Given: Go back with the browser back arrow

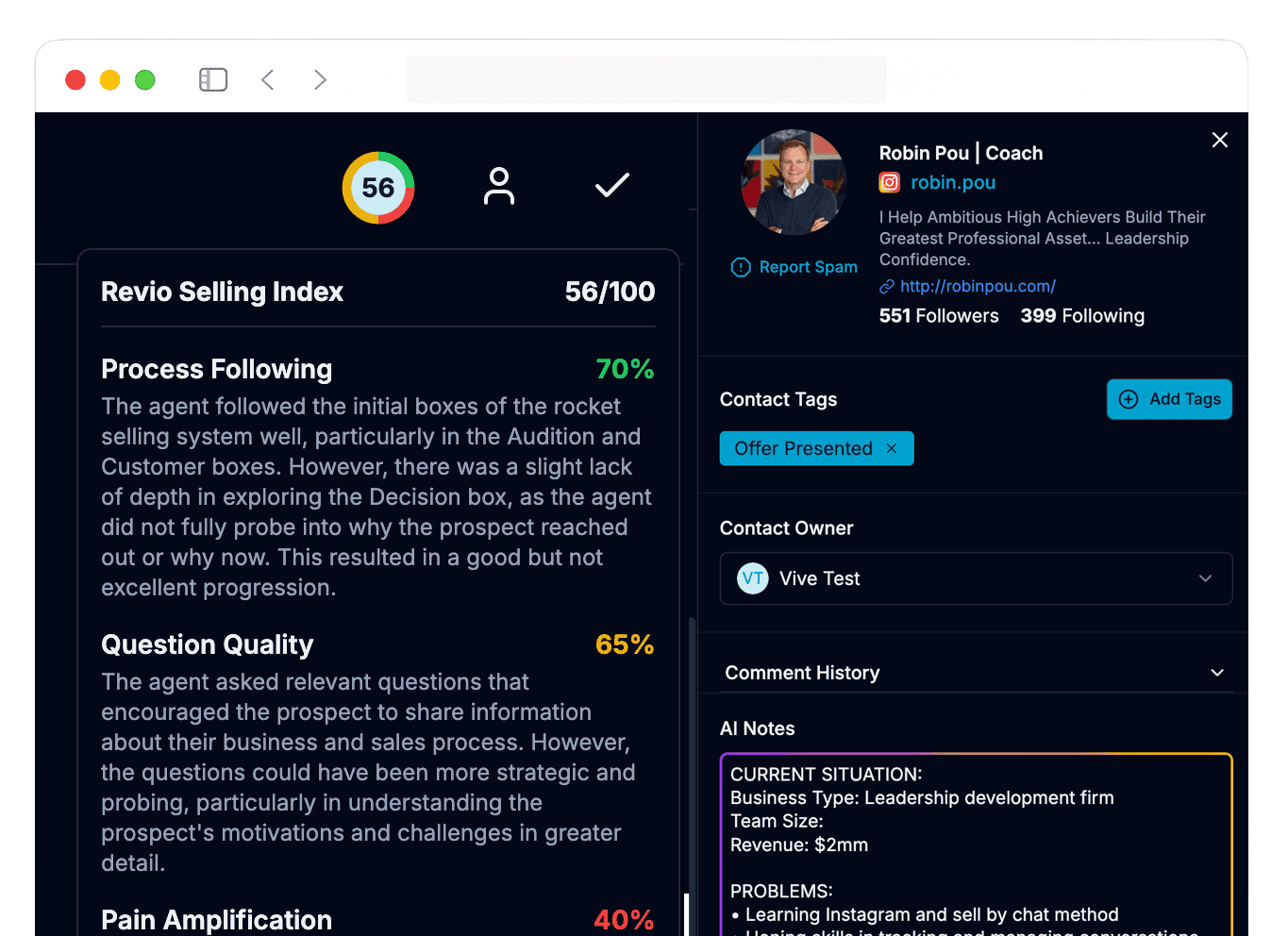Looking at the screenshot, I should [268, 80].
